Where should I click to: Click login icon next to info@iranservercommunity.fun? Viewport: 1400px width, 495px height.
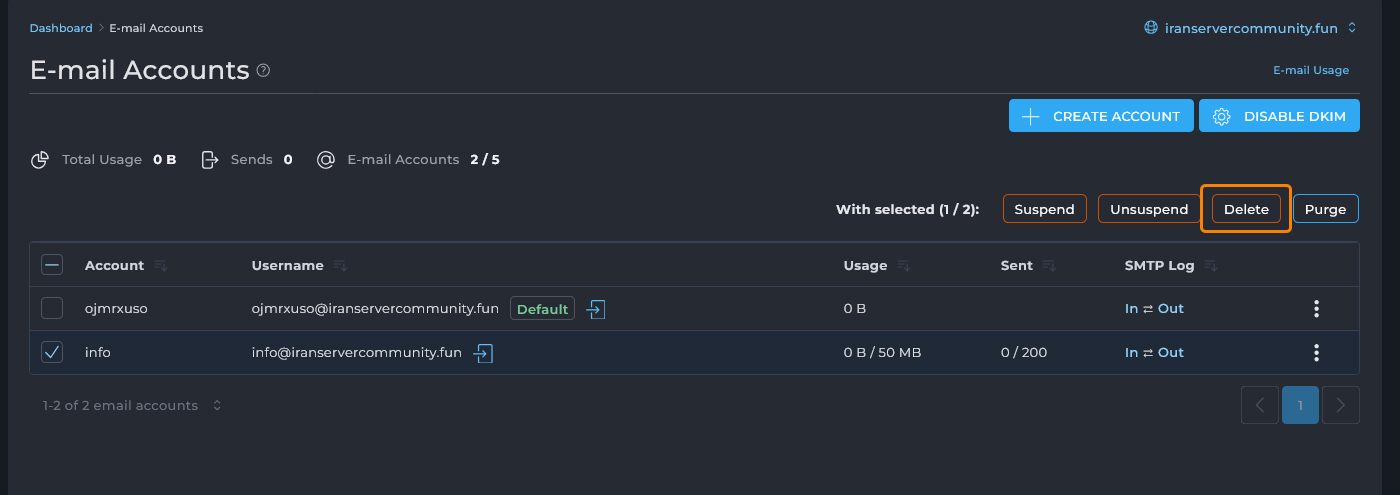(483, 353)
